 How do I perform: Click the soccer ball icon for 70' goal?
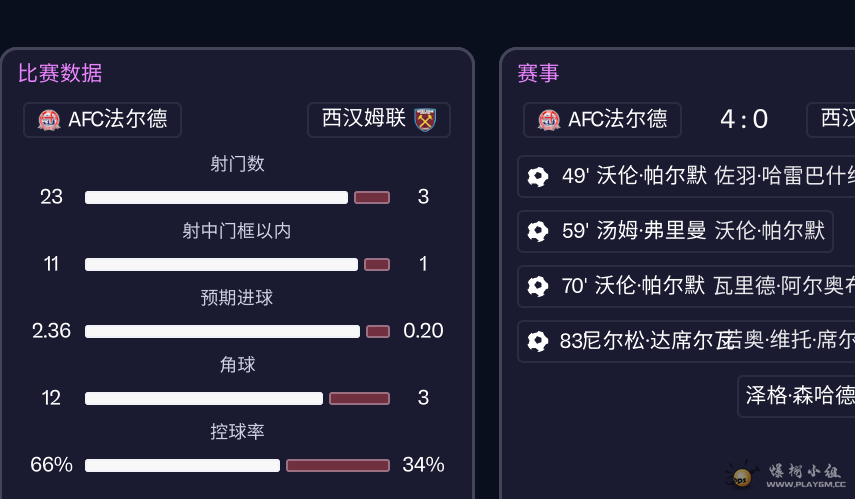click(538, 286)
